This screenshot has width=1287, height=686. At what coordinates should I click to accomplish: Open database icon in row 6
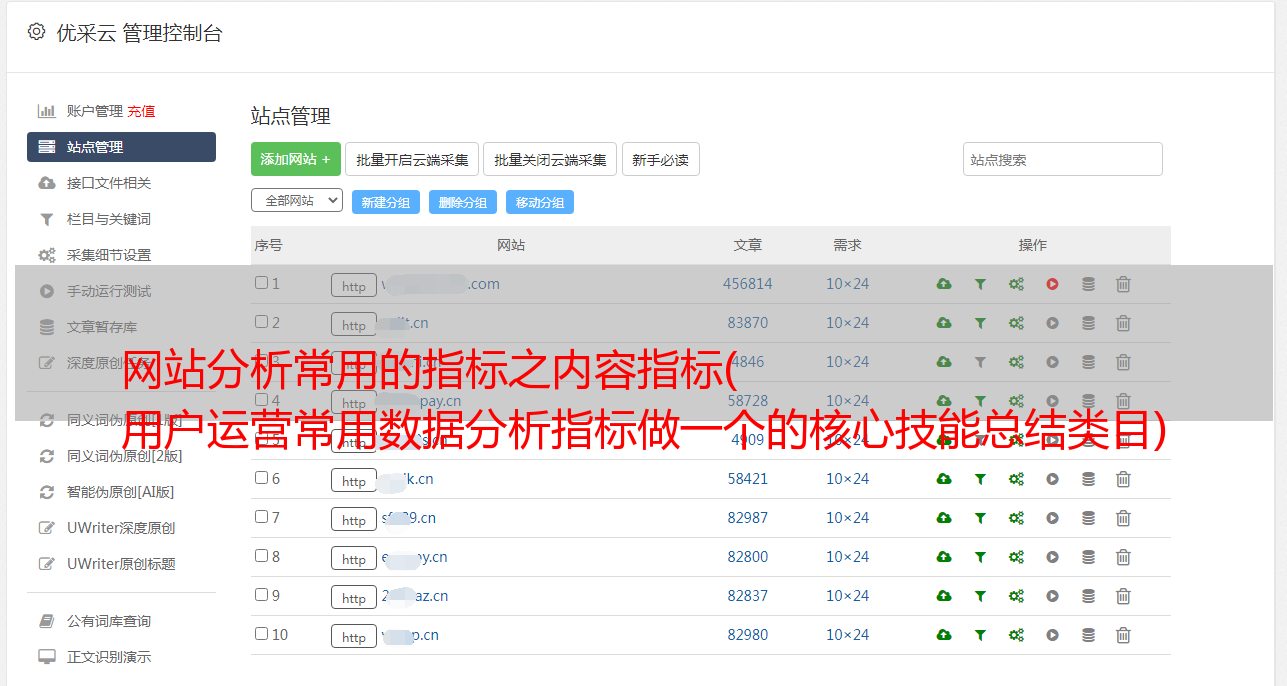pos(1088,479)
